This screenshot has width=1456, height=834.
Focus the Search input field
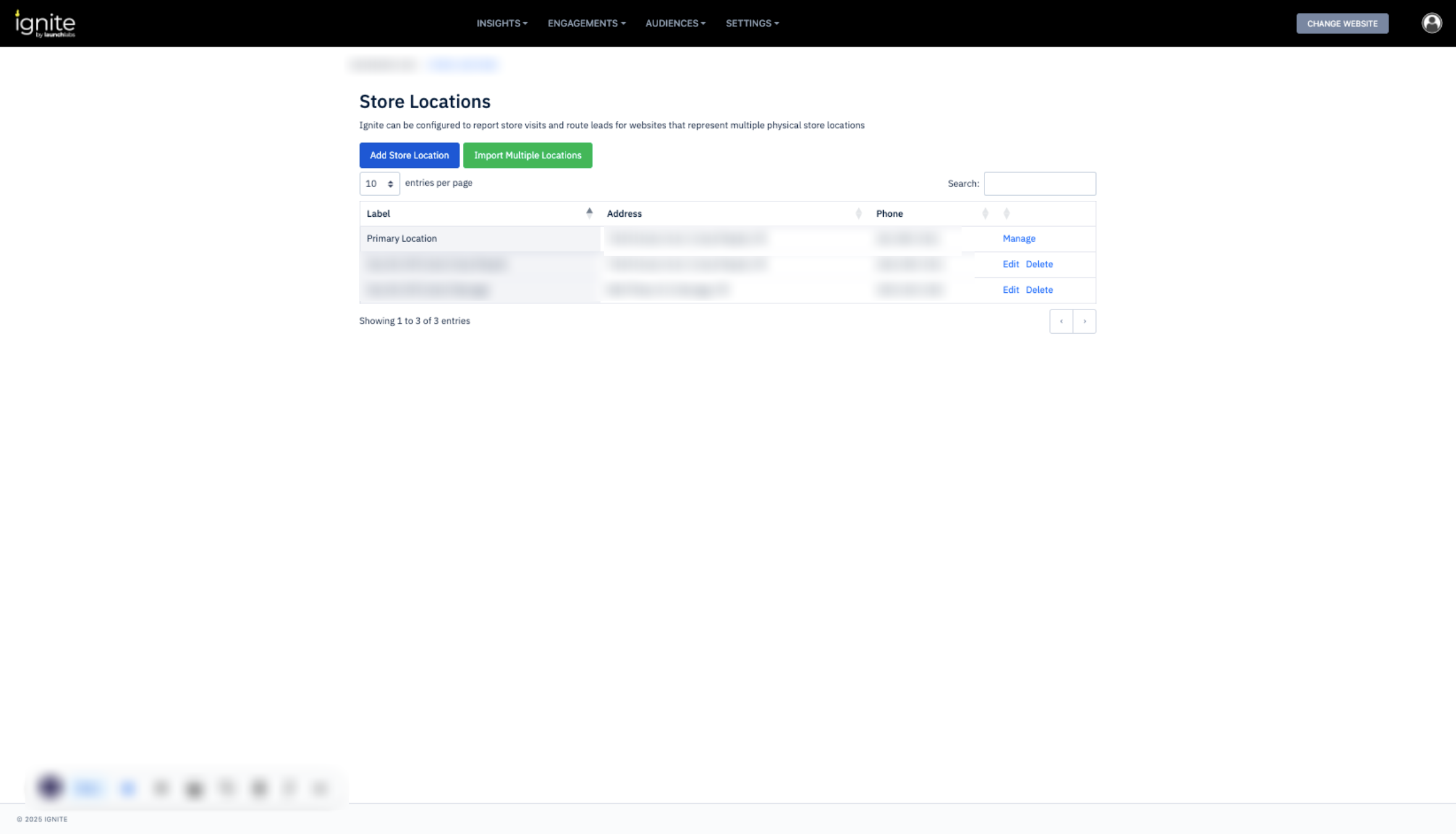click(1039, 183)
